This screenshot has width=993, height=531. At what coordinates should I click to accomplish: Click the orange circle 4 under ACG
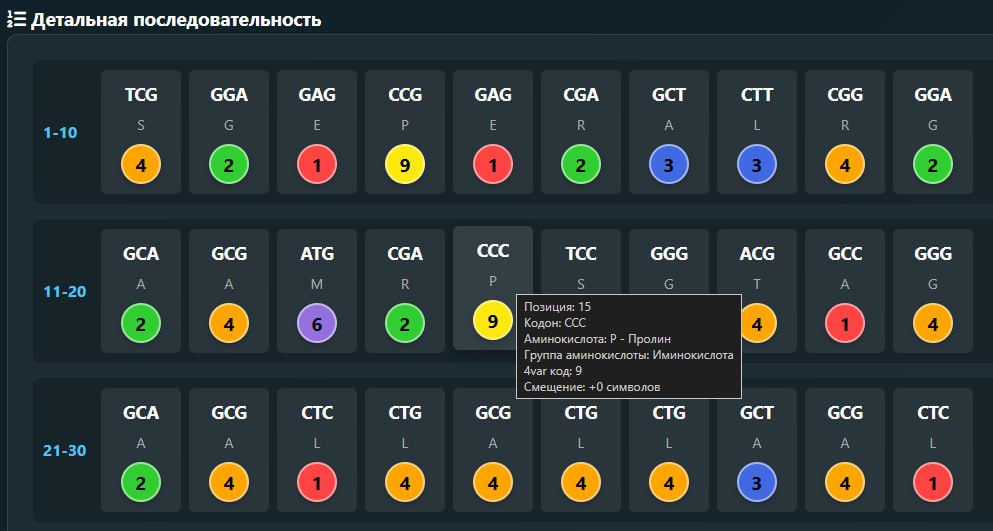(757, 324)
